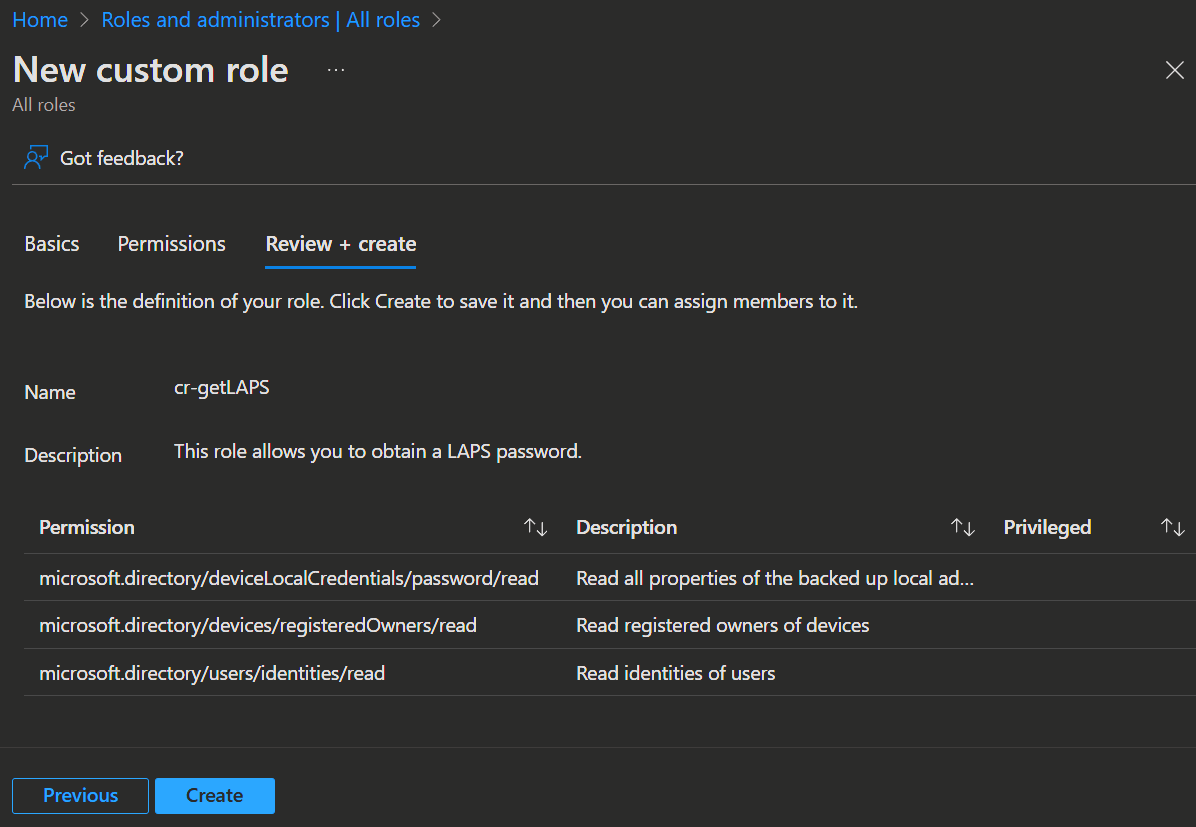Screen dimensions: 1196x827
Task: Click sort arrows icon for Description column
Action: click(x=962, y=527)
